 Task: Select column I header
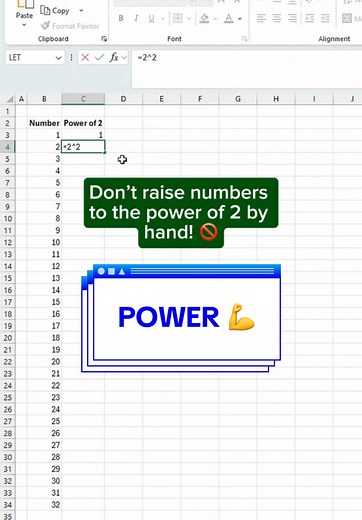[314, 99]
